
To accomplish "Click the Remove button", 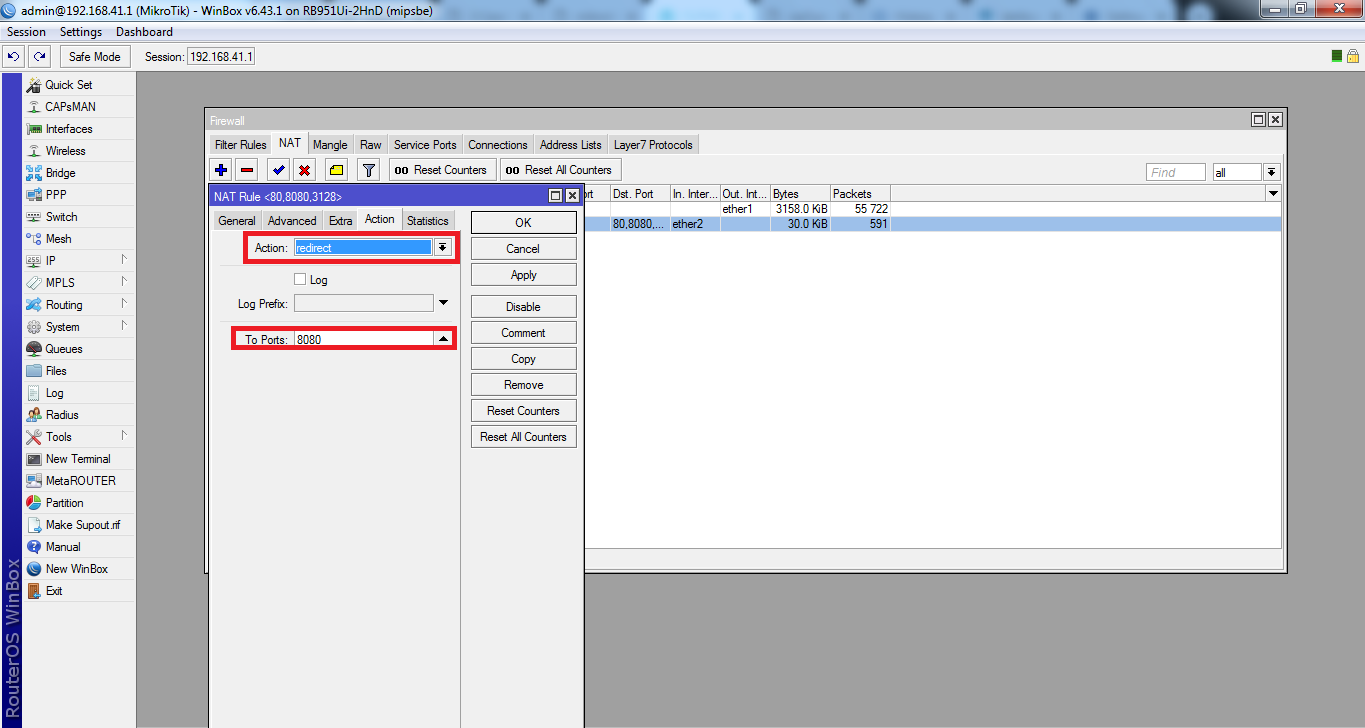I will (x=524, y=385).
